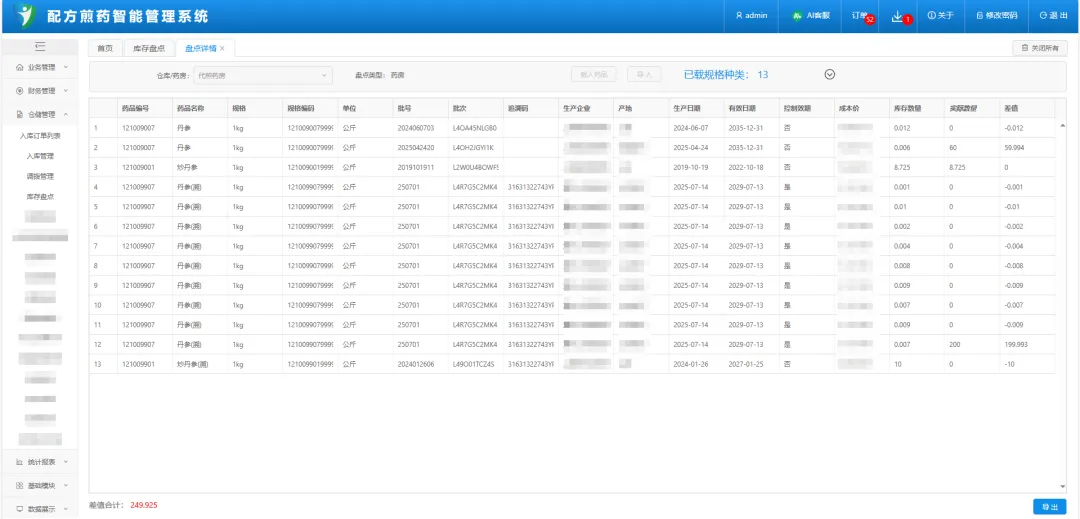Click the 关于 info icon
1080x519 pixels.
click(932, 16)
